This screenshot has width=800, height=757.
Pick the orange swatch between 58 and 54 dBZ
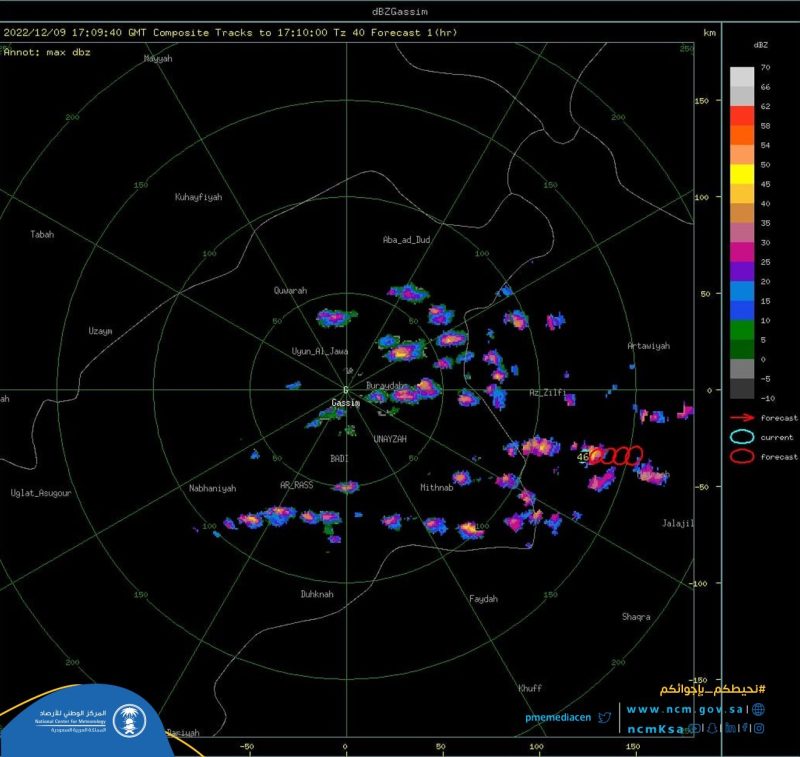(742, 135)
